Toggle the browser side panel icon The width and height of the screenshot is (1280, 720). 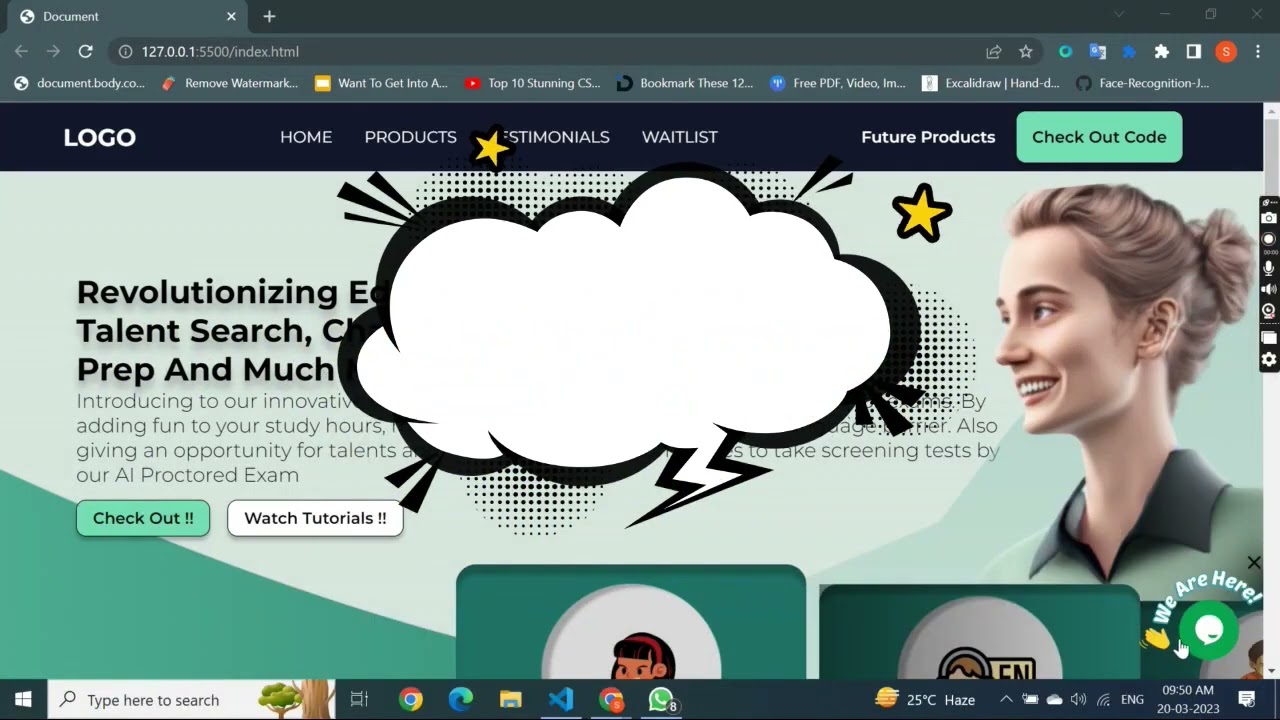pyautogui.click(x=1193, y=52)
